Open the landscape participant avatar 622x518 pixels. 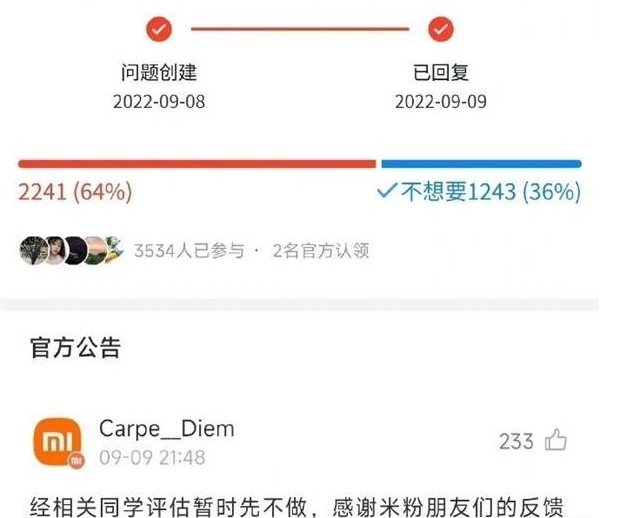click(95, 250)
